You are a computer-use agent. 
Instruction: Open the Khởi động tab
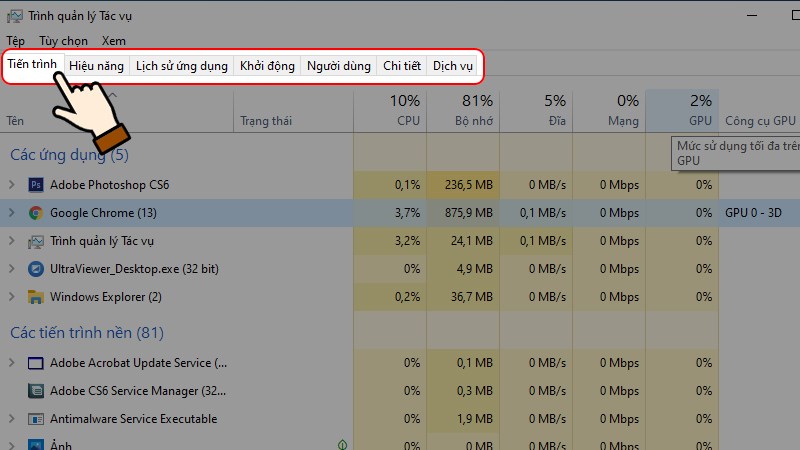tap(267, 66)
